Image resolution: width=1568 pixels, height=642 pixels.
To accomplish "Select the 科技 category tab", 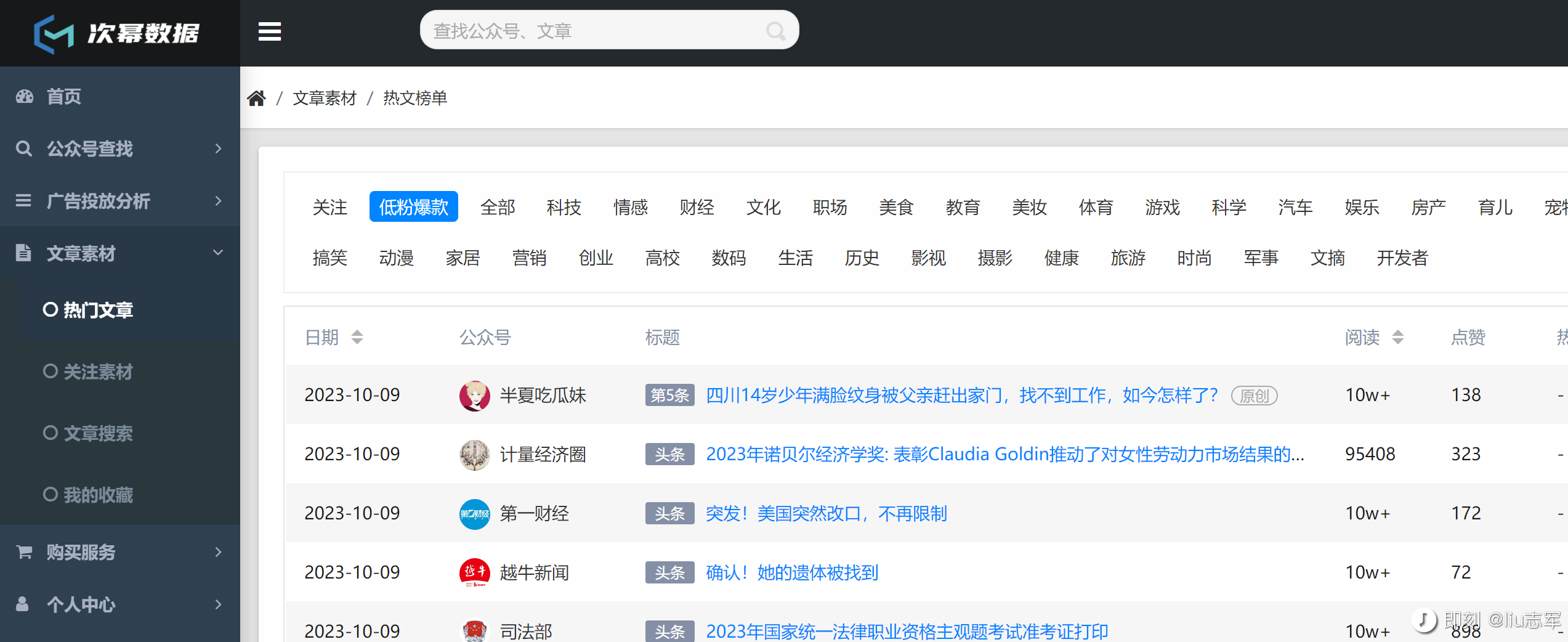I will click(564, 207).
